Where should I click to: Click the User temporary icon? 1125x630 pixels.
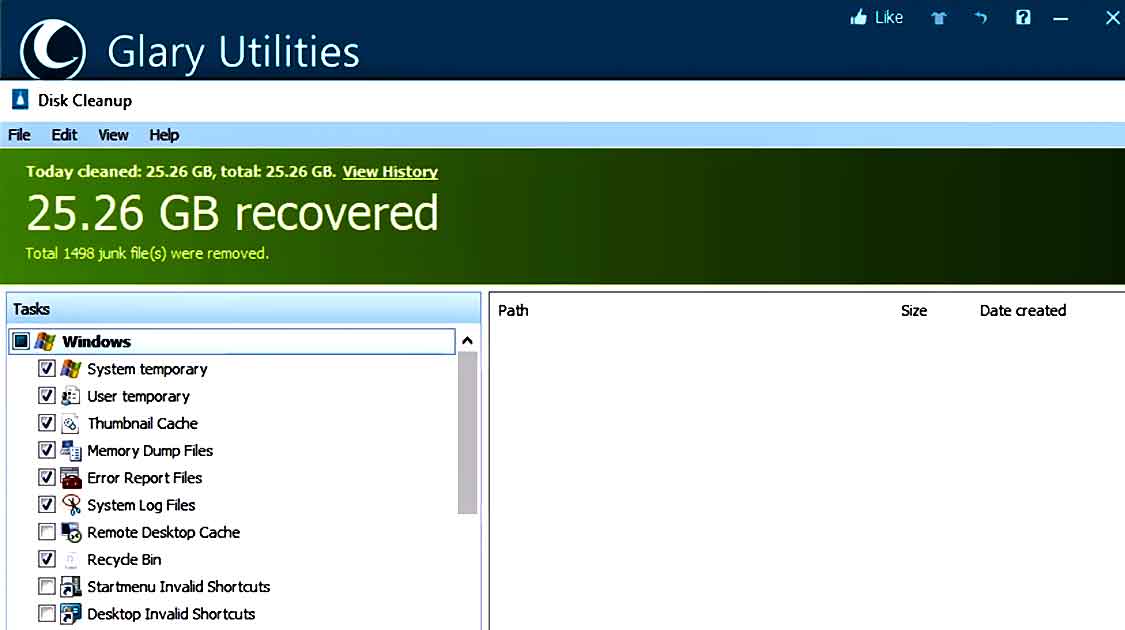[70, 396]
